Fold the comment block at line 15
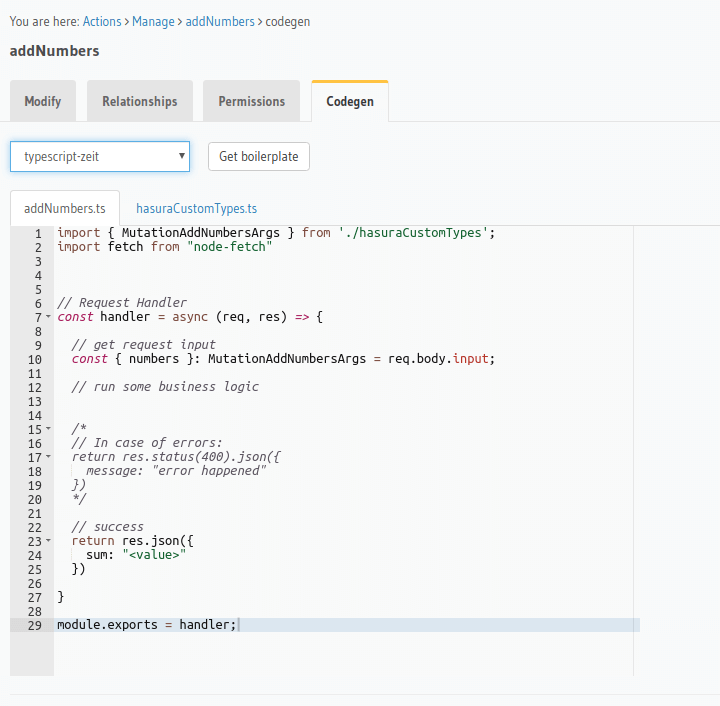 point(48,429)
